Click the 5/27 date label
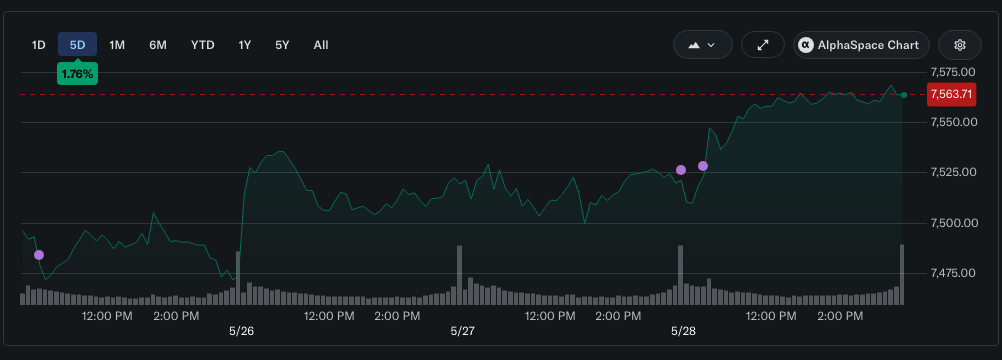Viewport: 1002px width, 360px height. coord(463,331)
